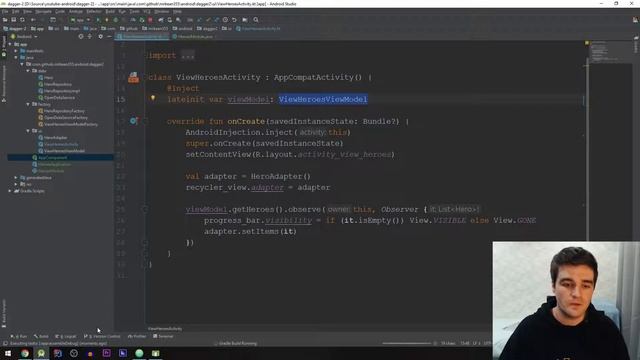Open the Build tool window tab

(41, 336)
